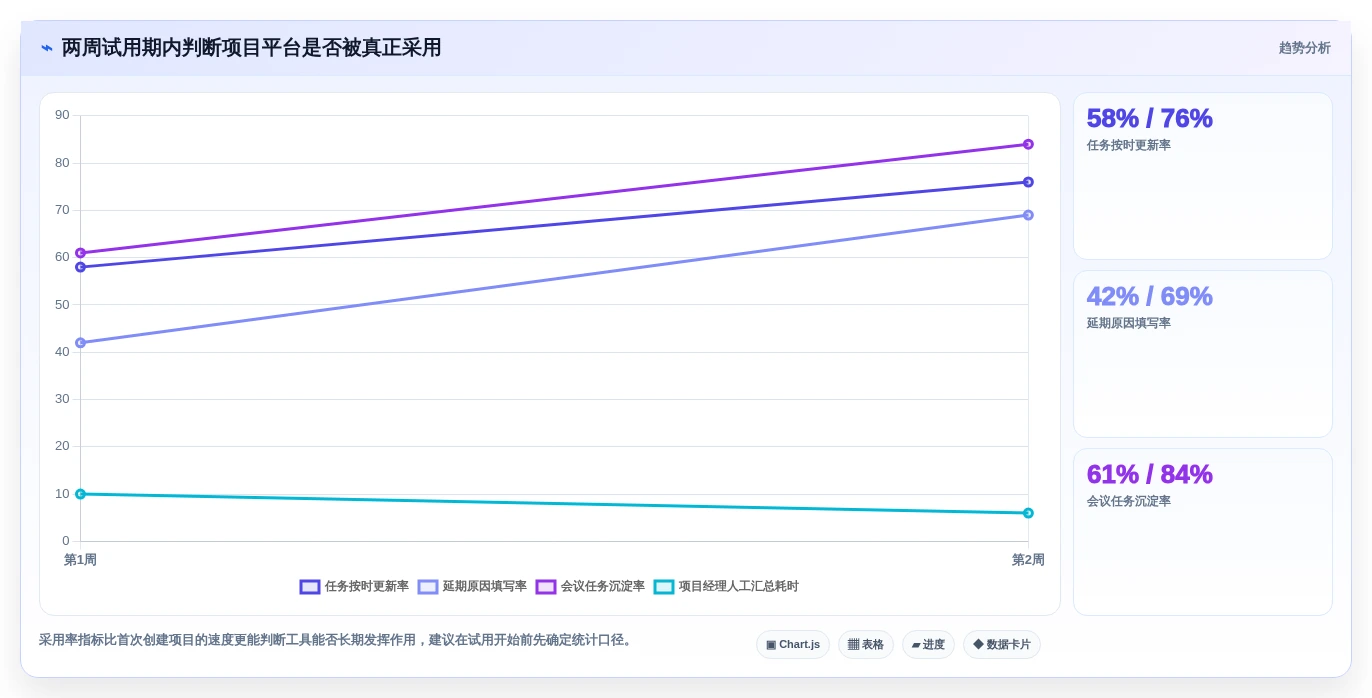Image resolution: width=1372 pixels, height=698 pixels.
Task: Toggle the 延期原因填写率 legend swatch
Action: [428, 587]
